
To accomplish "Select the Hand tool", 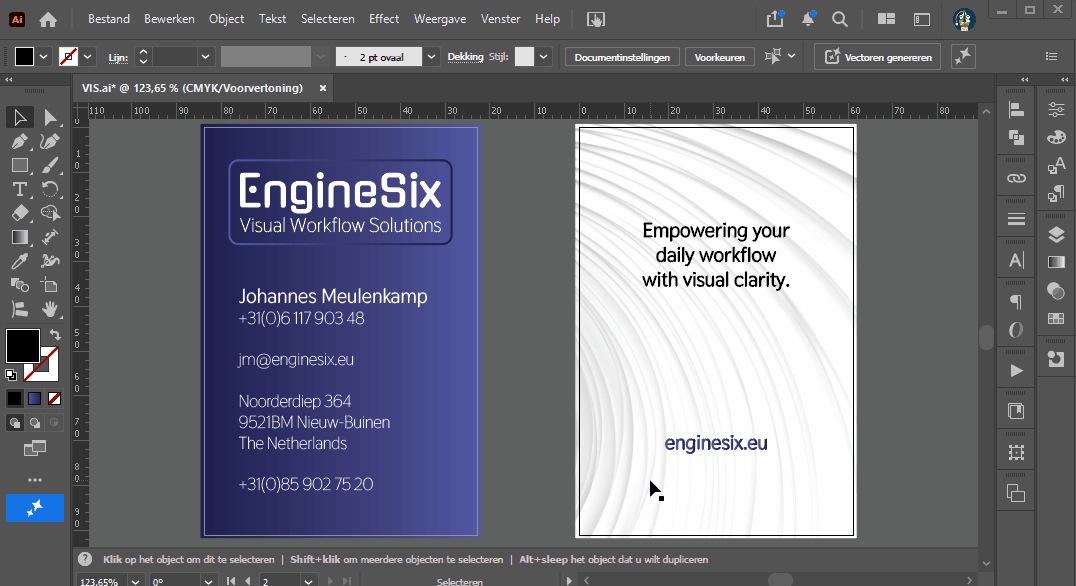I will pyautogui.click(x=49, y=309).
